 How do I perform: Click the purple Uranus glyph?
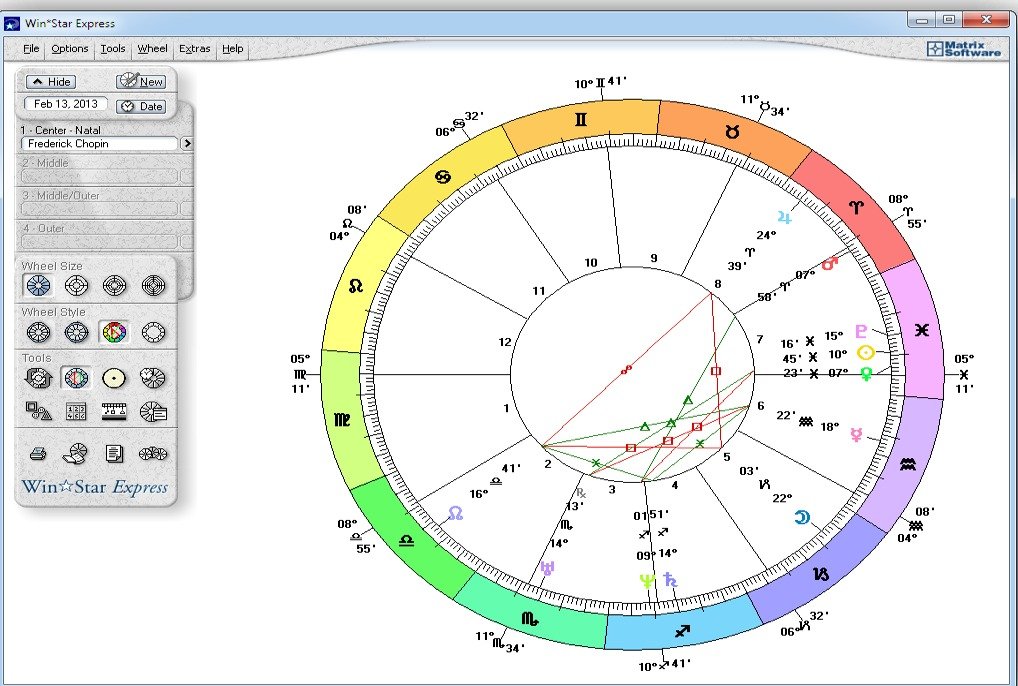click(x=547, y=569)
